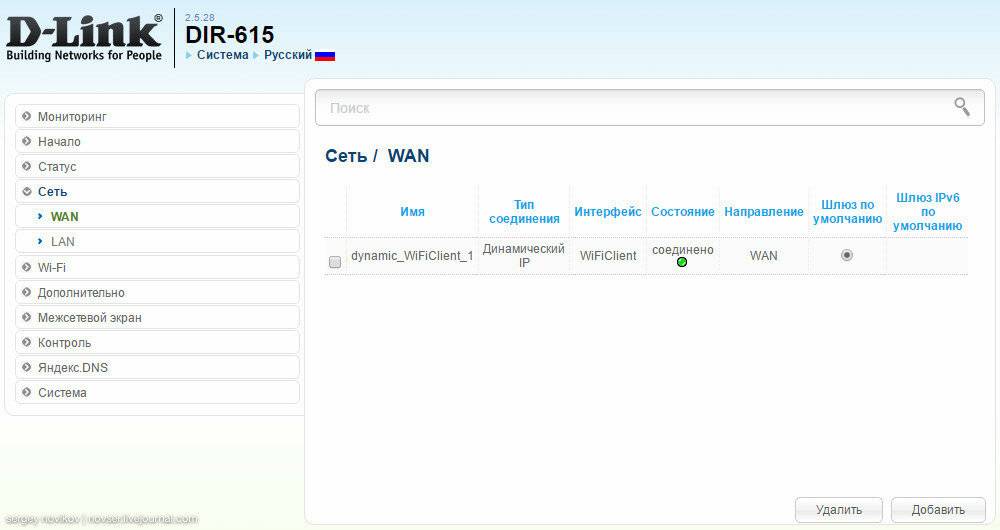This screenshot has width=1000, height=530.
Task: Click arrow icon before Система in header
Action: click(x=189, y=55)
